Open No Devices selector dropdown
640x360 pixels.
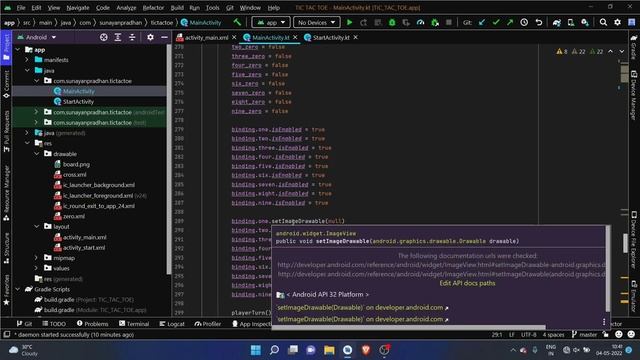[316, 22]
